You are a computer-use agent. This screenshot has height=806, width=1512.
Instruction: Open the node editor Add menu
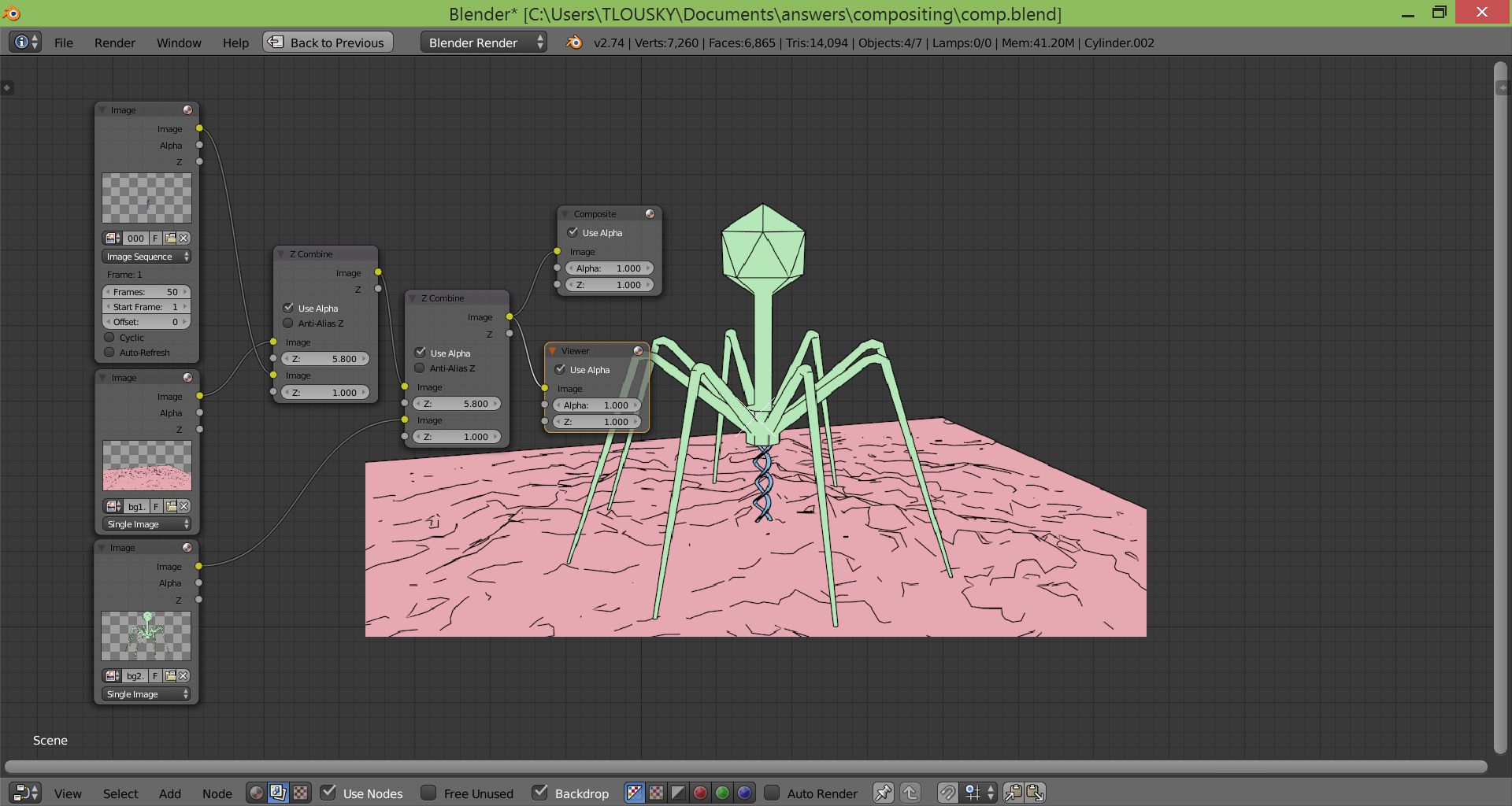pos(169,793)
